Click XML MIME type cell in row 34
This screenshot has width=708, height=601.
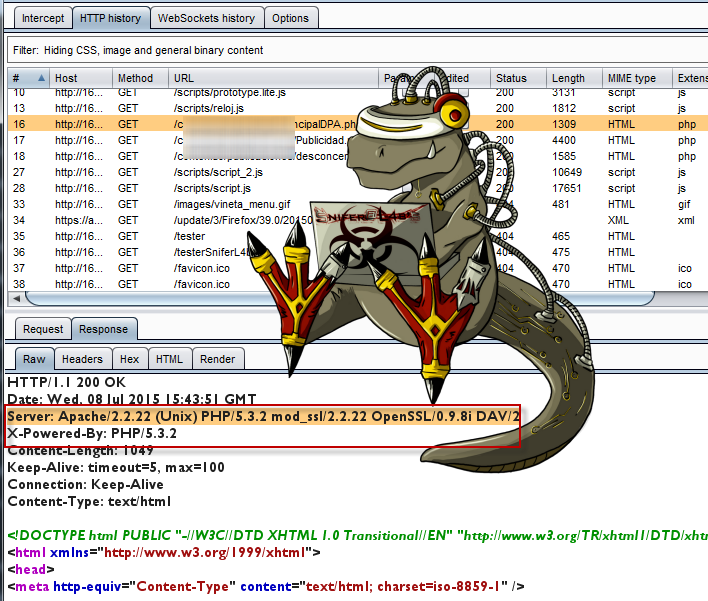618,220
